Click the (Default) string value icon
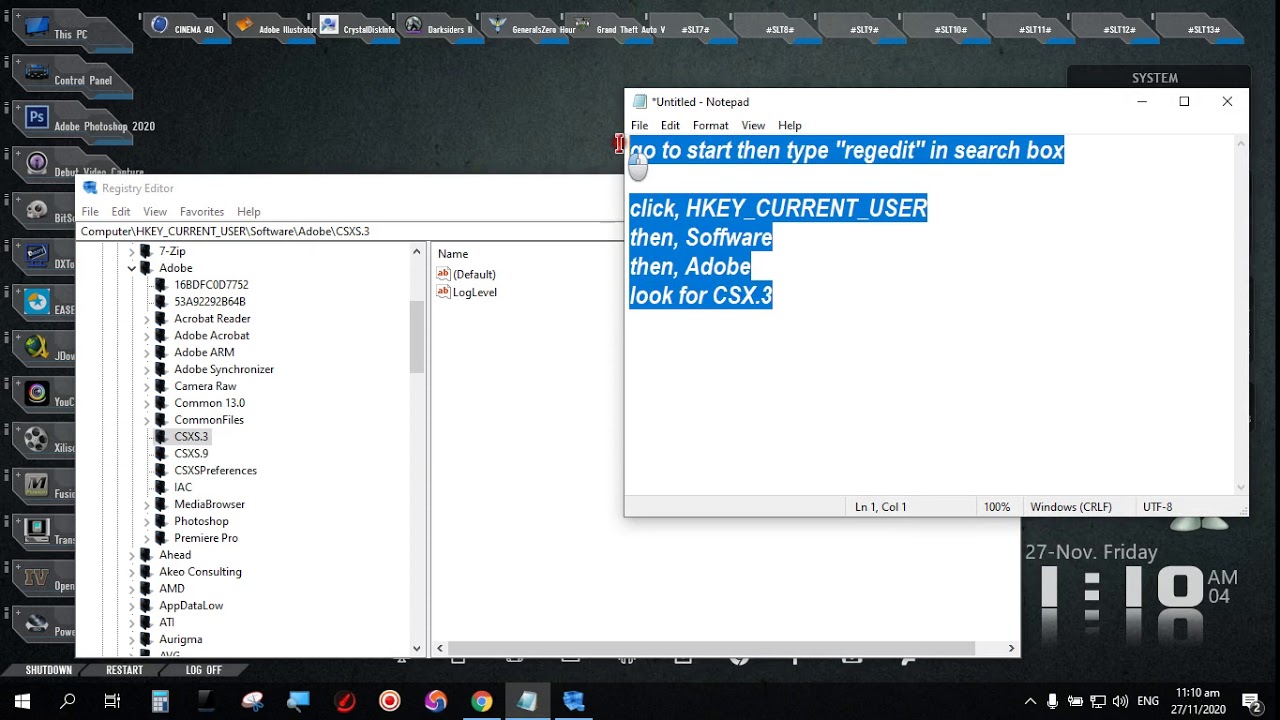Viewport: 1280px width, 720px height. pyautogui.click(x=444, y=274)
